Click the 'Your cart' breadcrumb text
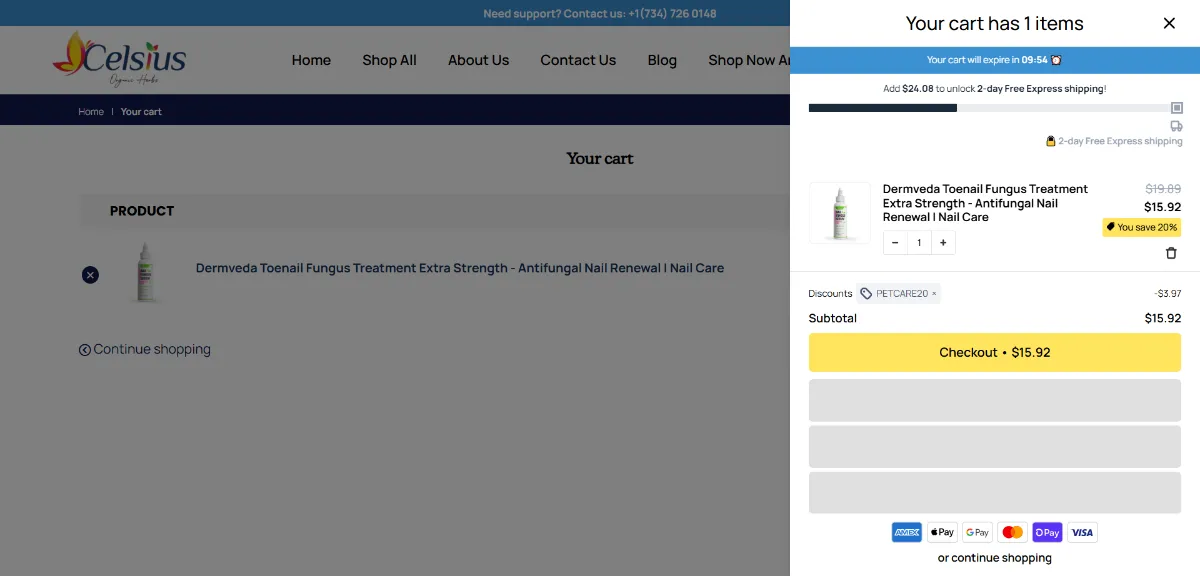This screenshot has width=1200, height=576. [x=141, y=112]
